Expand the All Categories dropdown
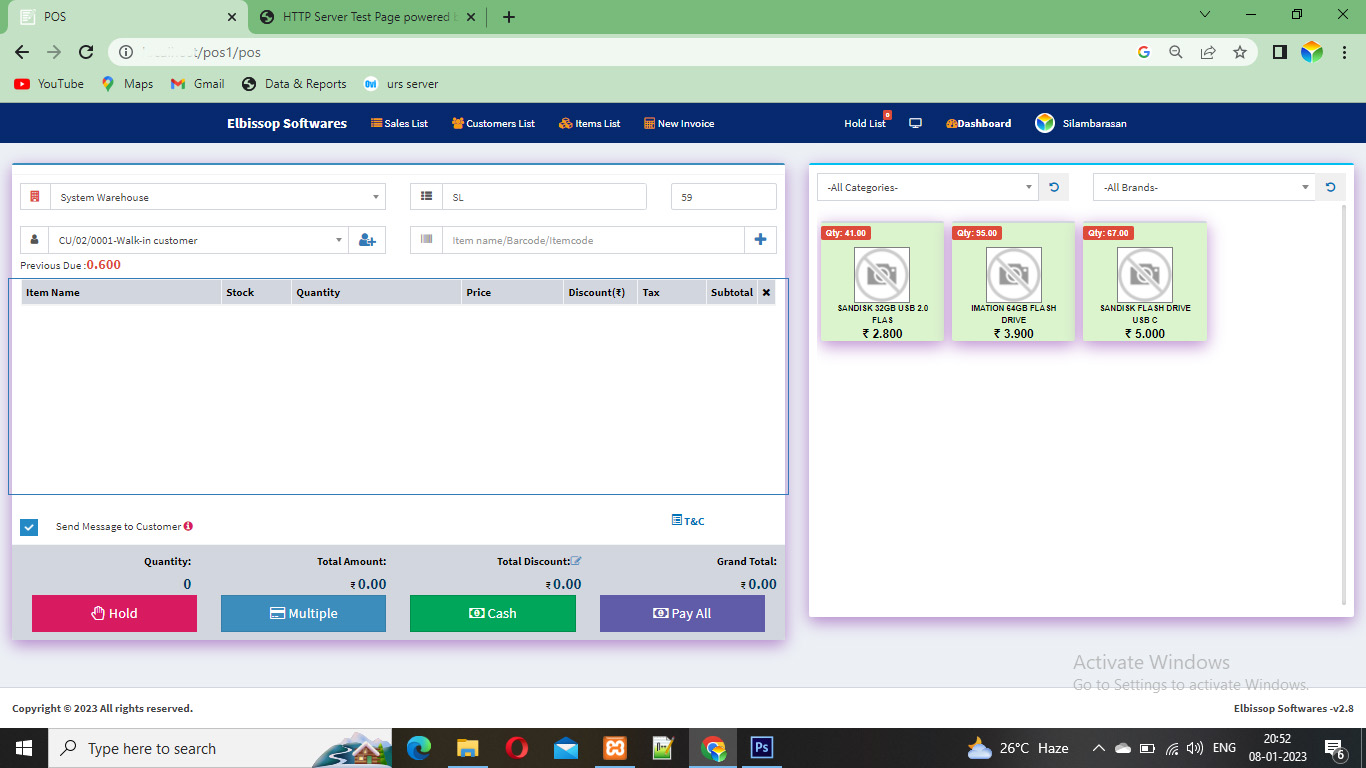Screen dimensions: 1366x768 [928, 187]
